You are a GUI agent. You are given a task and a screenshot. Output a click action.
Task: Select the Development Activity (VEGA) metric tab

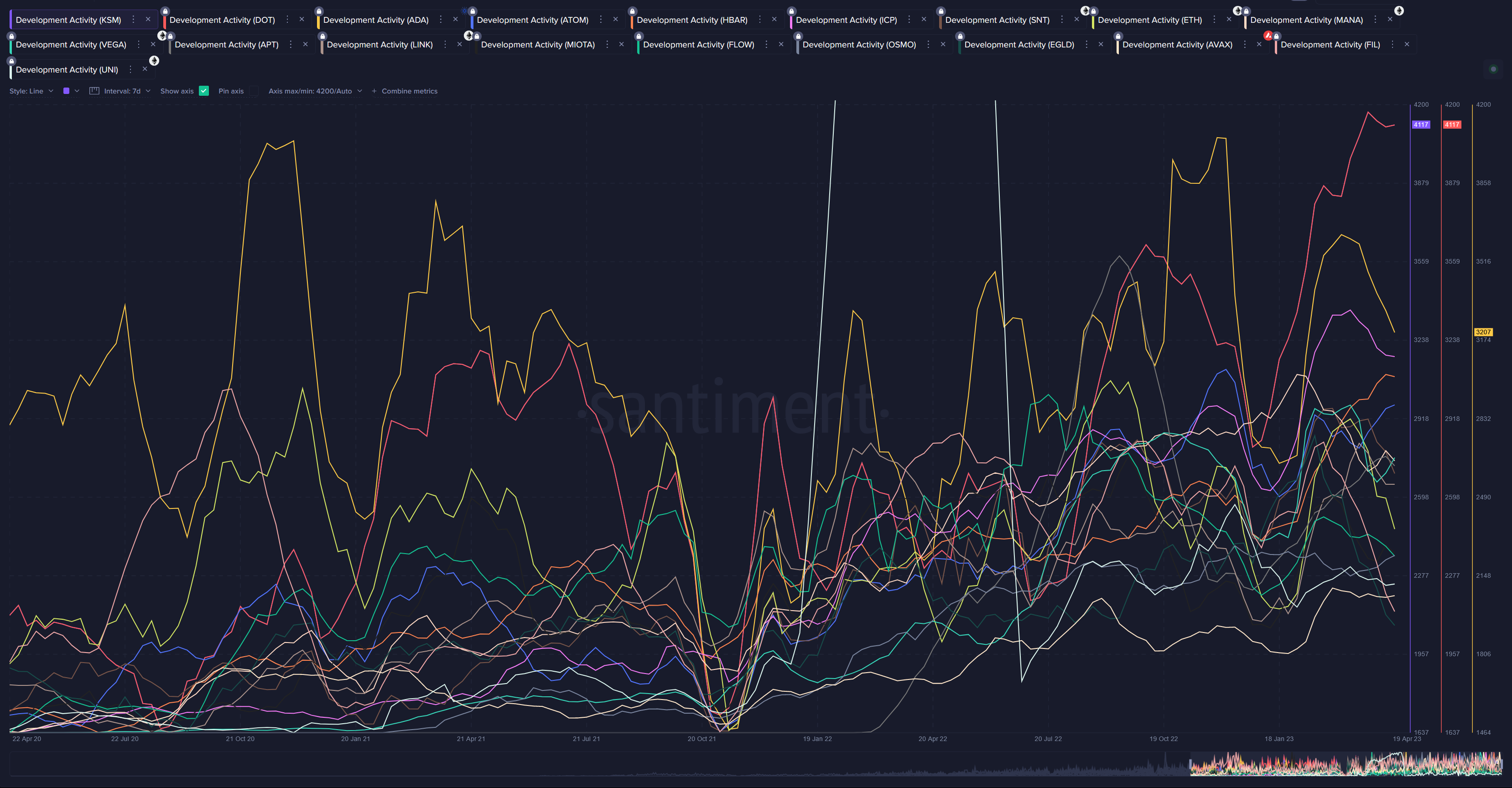pyautogui.click(x=70, y=45)
